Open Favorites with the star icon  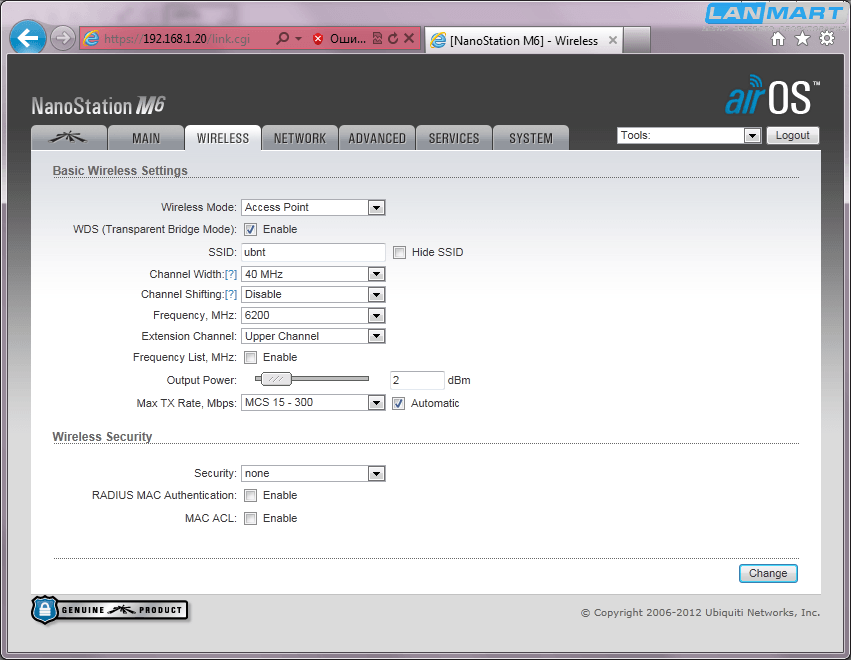click(x=802, y=39)
